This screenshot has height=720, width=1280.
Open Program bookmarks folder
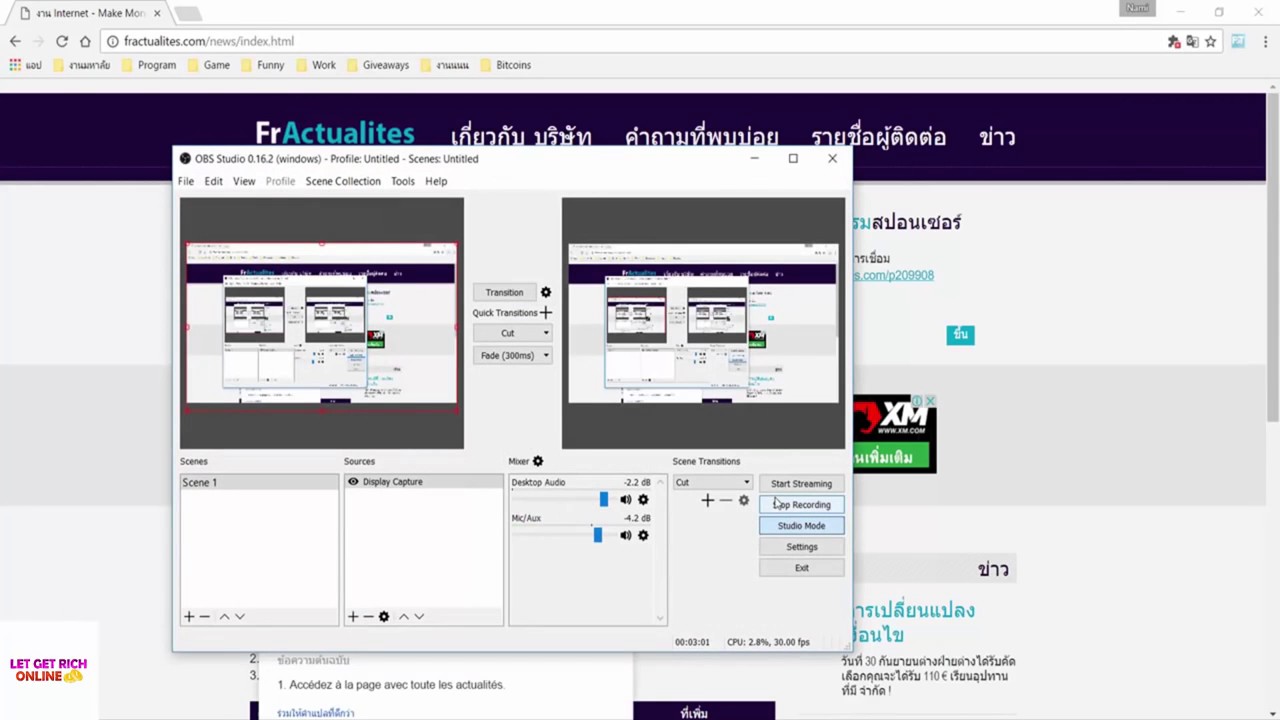pos(148,65)
